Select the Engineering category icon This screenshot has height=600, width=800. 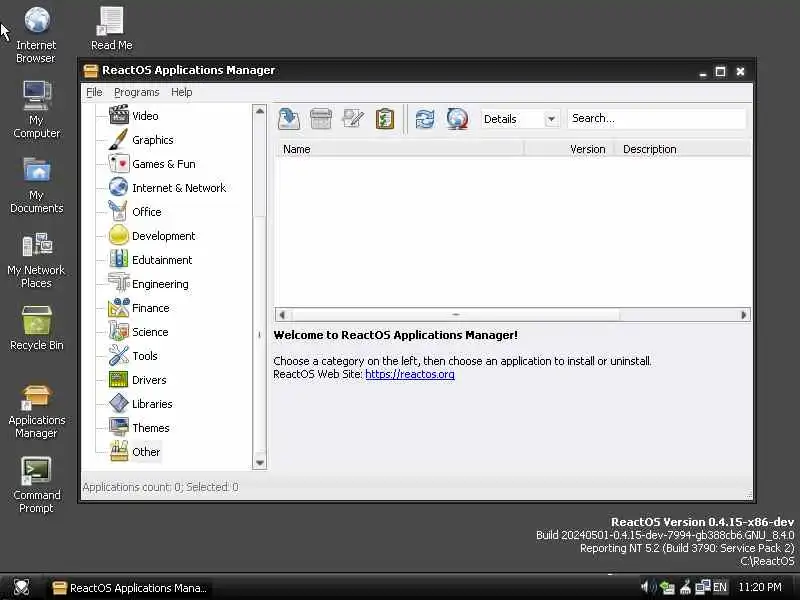(118, 283)
